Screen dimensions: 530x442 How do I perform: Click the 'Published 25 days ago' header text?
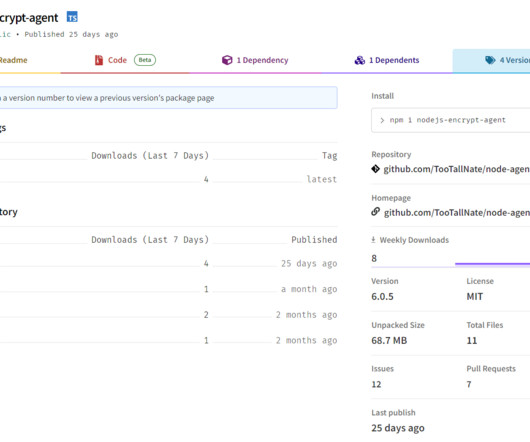[x=71, y=34]
